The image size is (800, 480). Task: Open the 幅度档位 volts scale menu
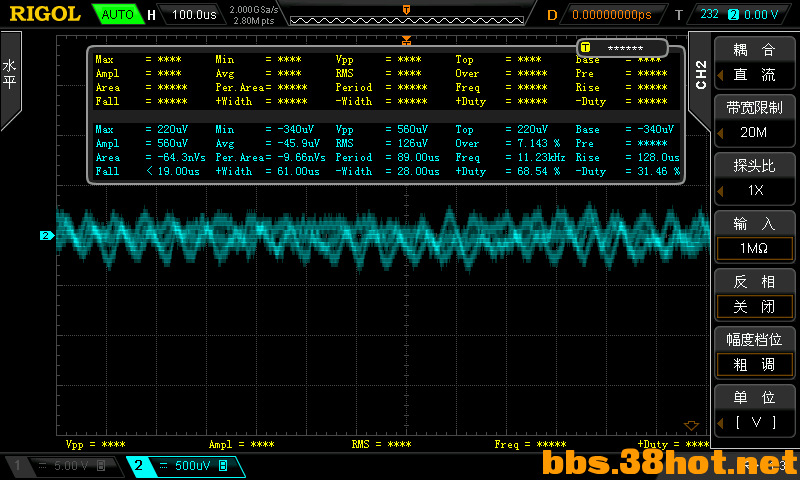point(754,340)
